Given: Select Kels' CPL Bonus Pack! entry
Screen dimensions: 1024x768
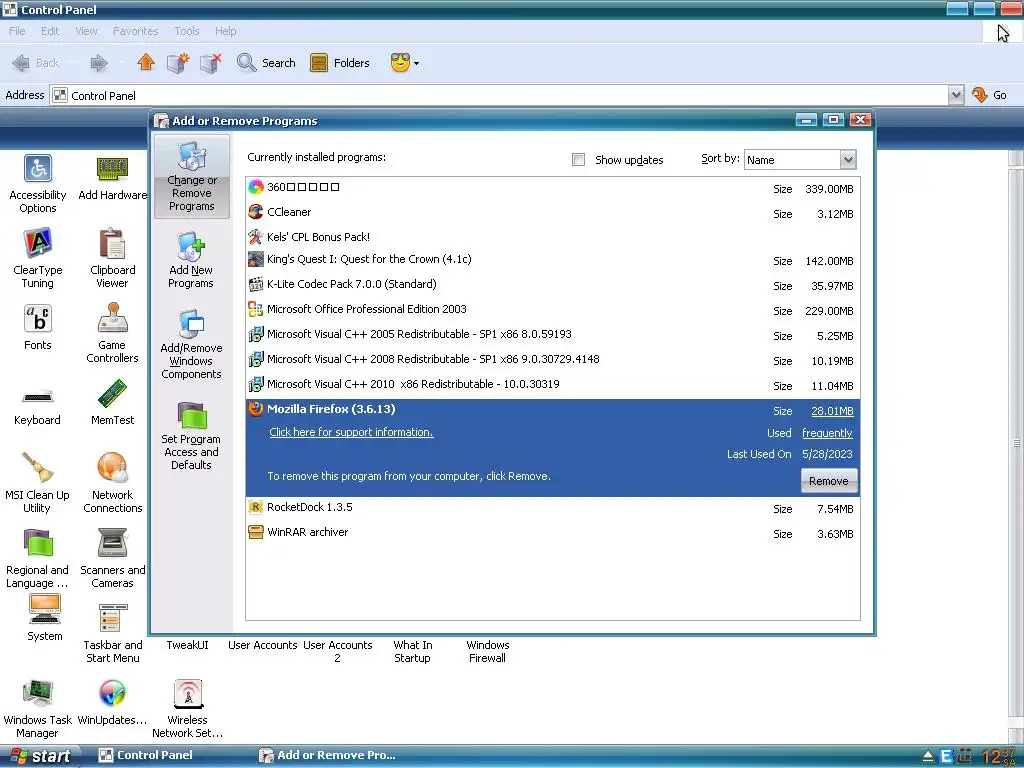Looking at the screenshot, I should click(553, 236).
